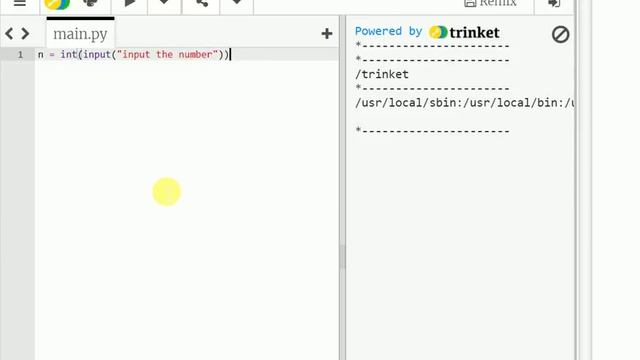The height and width of the screenshot is (360, 640).
Task: Go to the previous file tab with left chevron
Action: (x=9, y=33)
